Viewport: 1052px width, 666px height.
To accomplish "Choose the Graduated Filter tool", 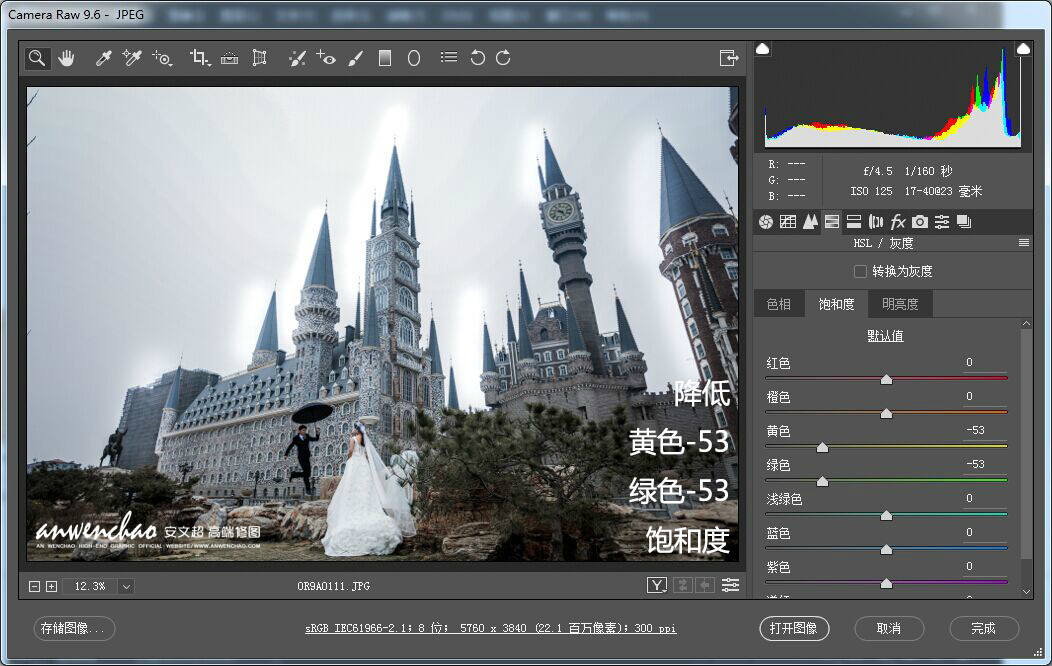I will coord(384,58).
